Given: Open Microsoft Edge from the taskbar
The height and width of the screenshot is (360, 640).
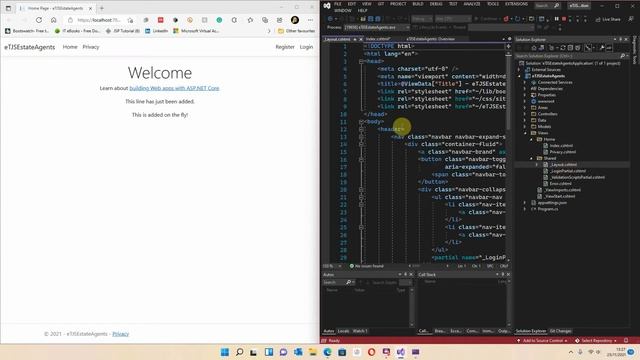Looking at the screenshot, I should coord(327,352).
